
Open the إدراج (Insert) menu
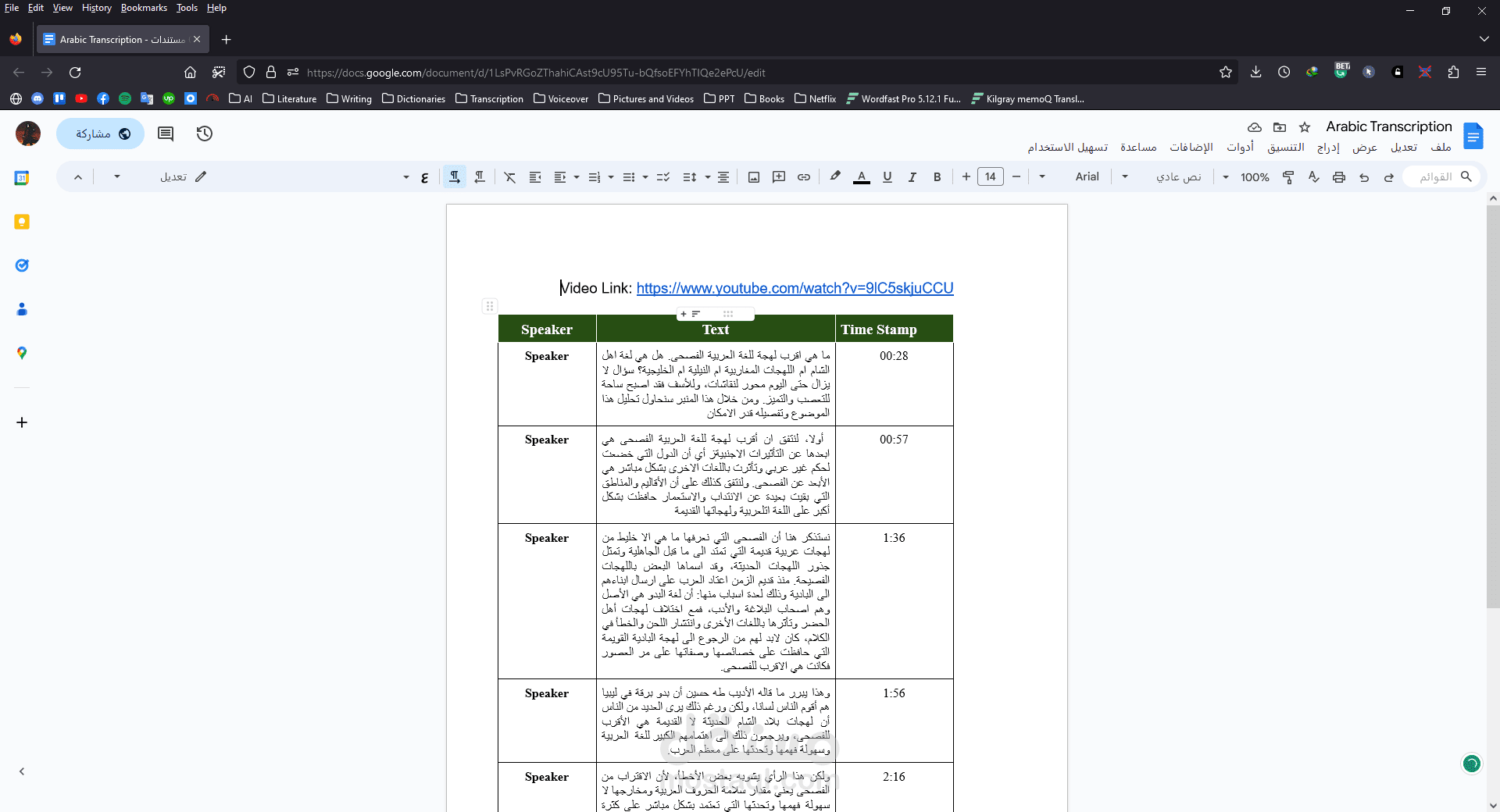1328,147
